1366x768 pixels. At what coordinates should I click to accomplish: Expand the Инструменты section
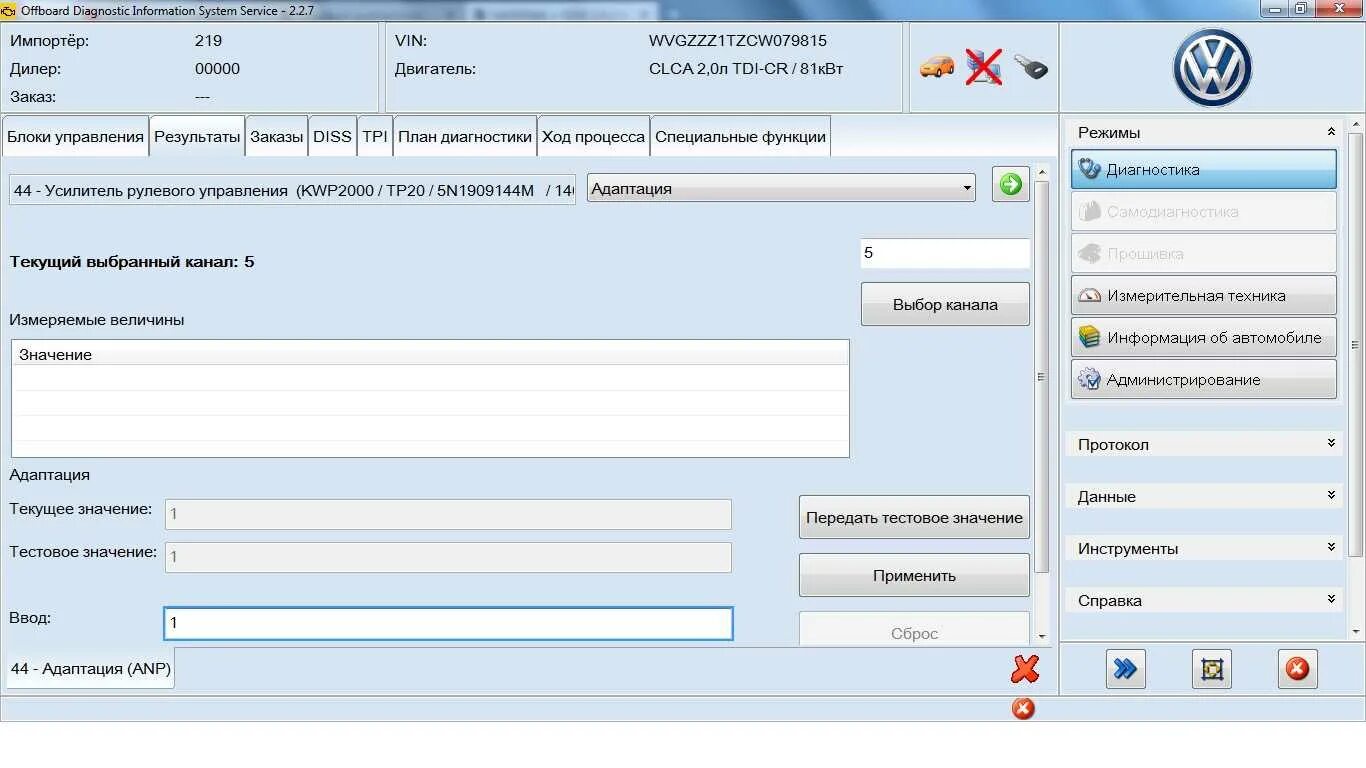1331,548
